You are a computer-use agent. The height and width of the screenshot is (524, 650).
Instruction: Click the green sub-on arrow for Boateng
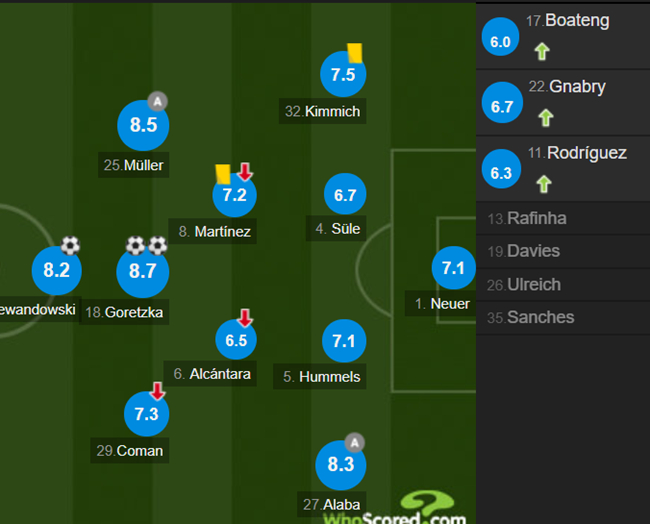(542, 52)
